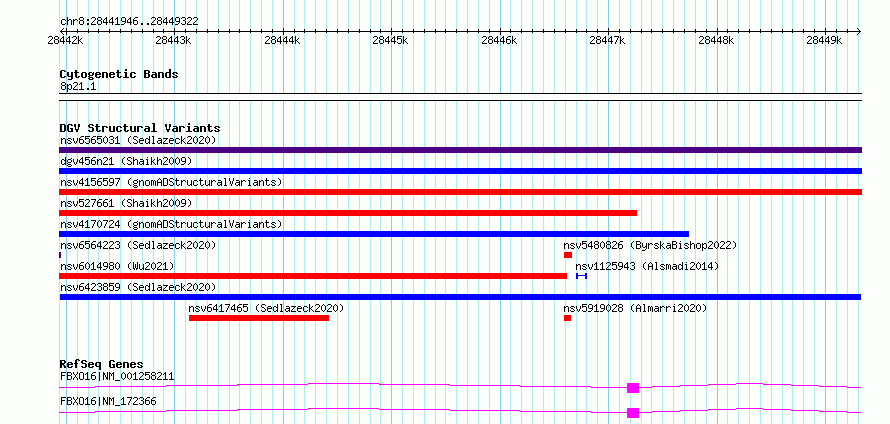Click the FBXO16 NM_001258211 magenta exon box
The image size is (890, 424).
point(633,388)
